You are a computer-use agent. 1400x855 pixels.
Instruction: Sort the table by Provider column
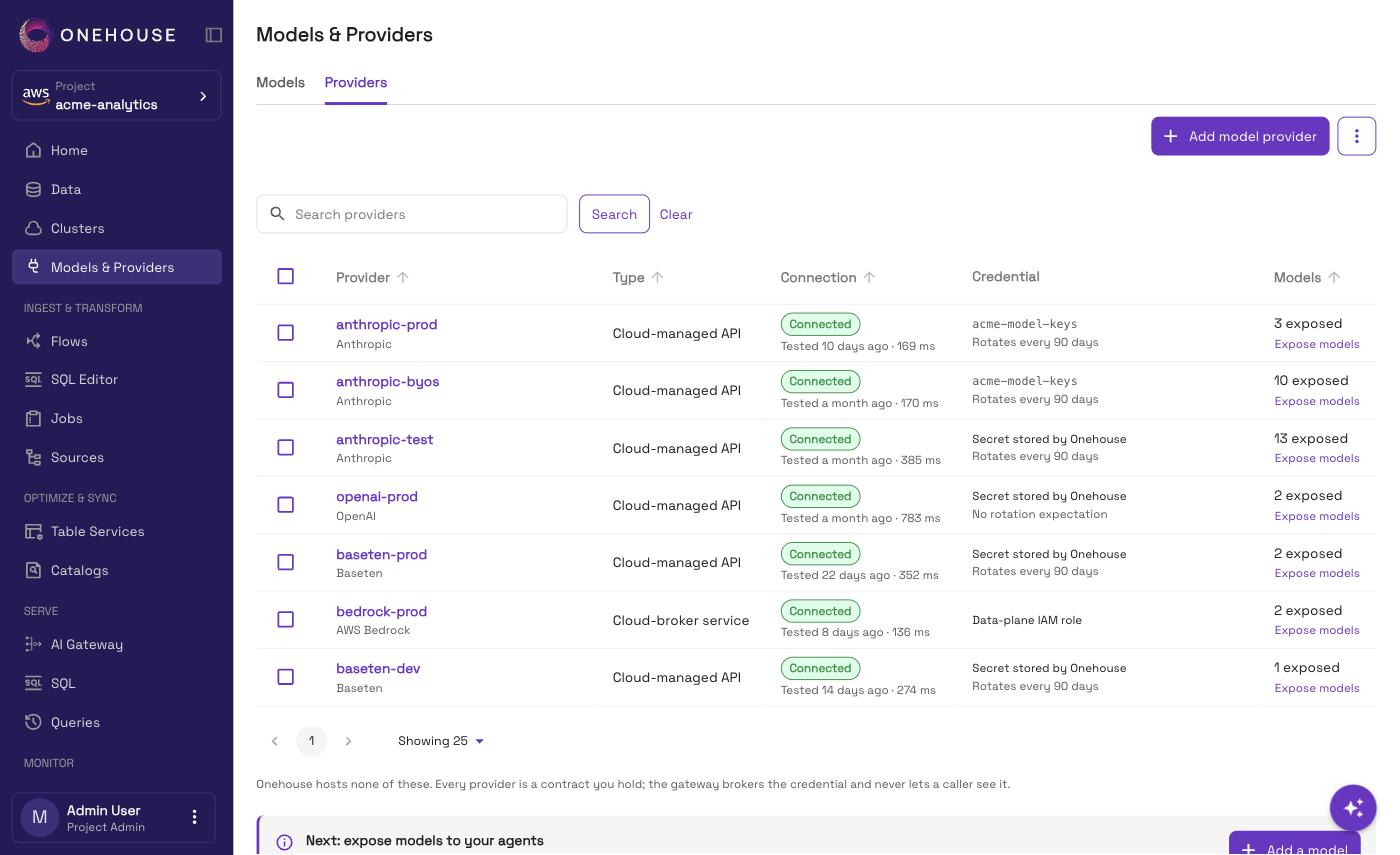[x=372, y=277]
